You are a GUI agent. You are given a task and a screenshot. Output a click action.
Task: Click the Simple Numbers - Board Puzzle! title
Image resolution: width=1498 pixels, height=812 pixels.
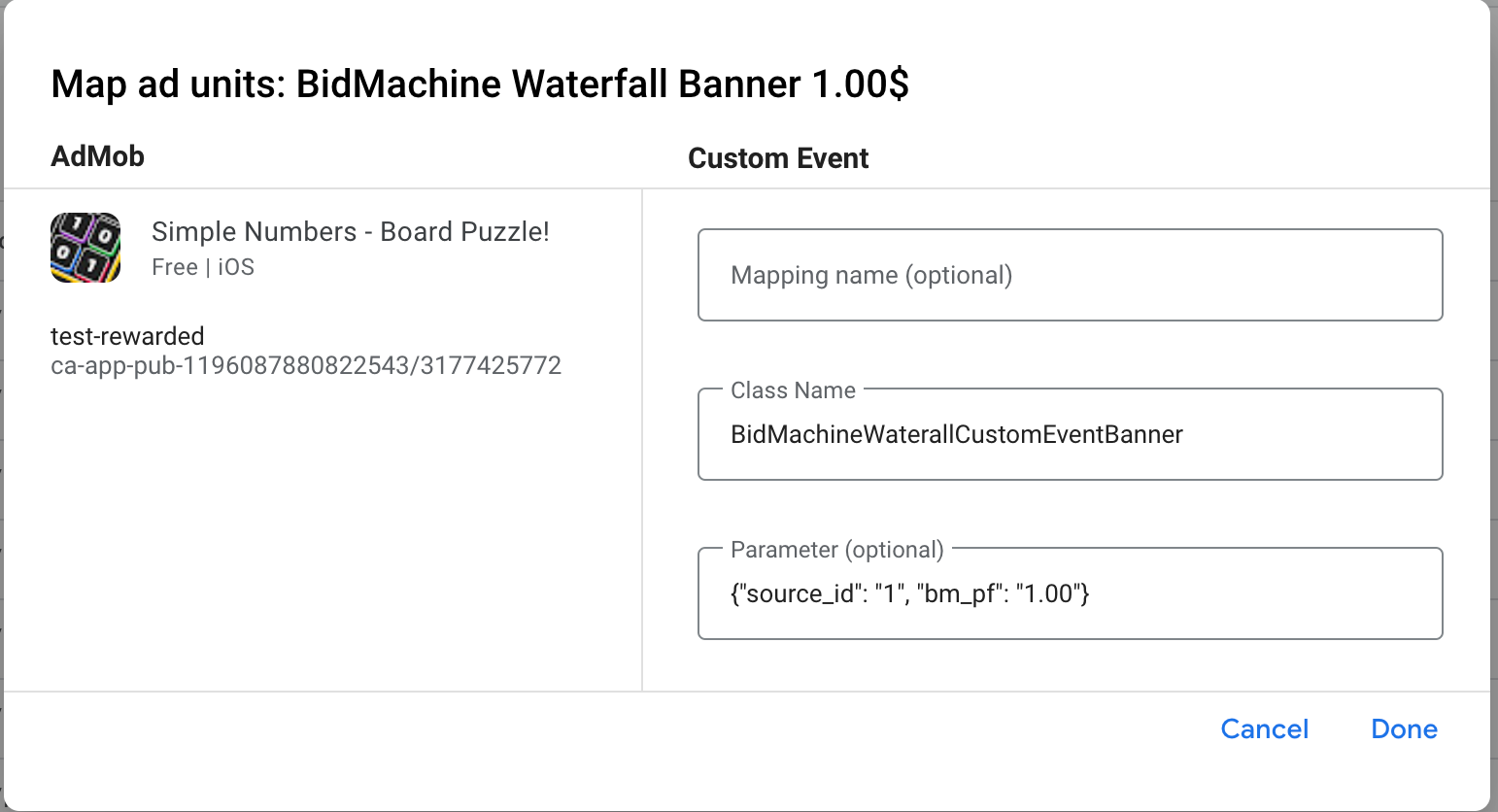coord(351,232)
